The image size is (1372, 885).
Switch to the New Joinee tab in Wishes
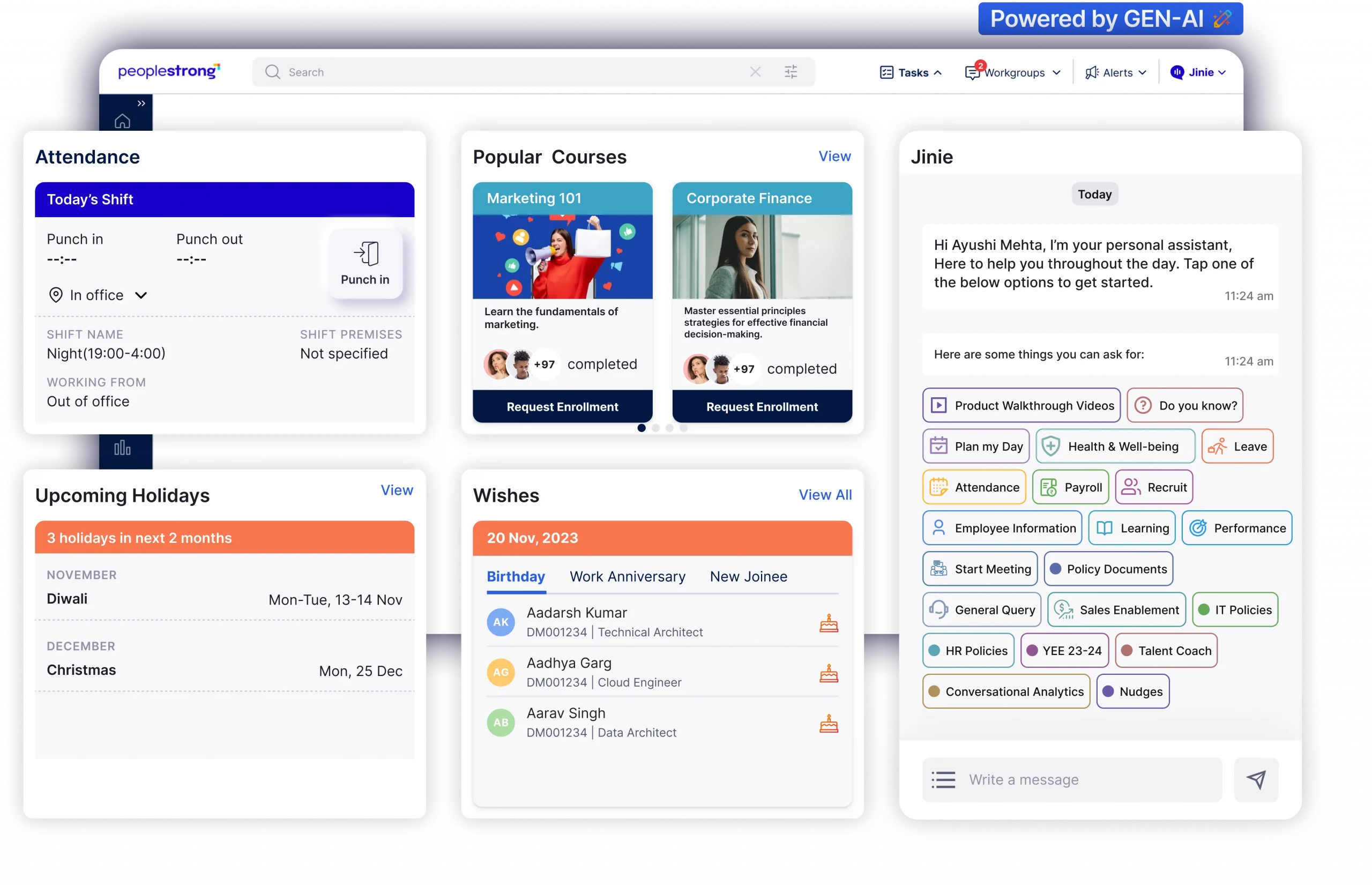pos(749,576)
